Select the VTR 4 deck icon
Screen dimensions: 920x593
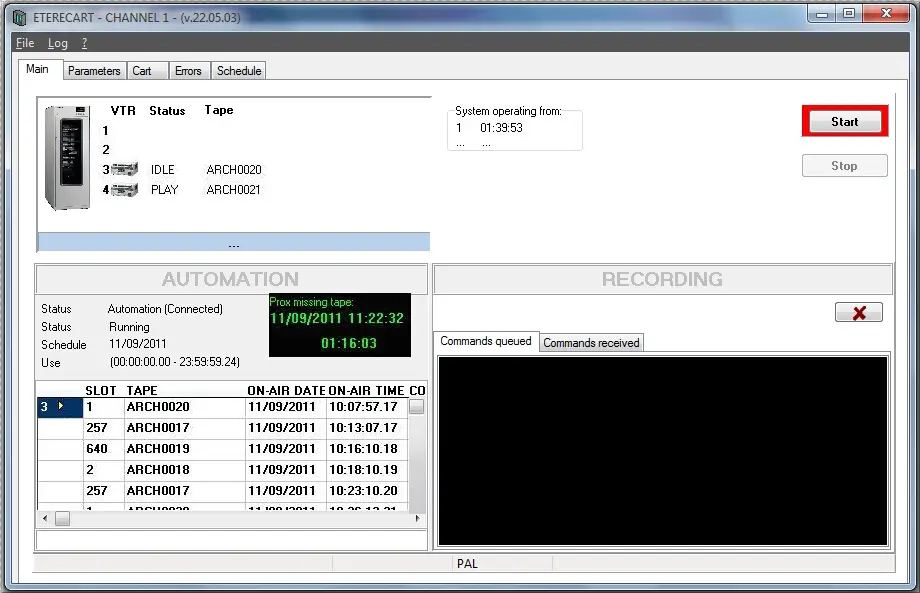pos(126,190)
